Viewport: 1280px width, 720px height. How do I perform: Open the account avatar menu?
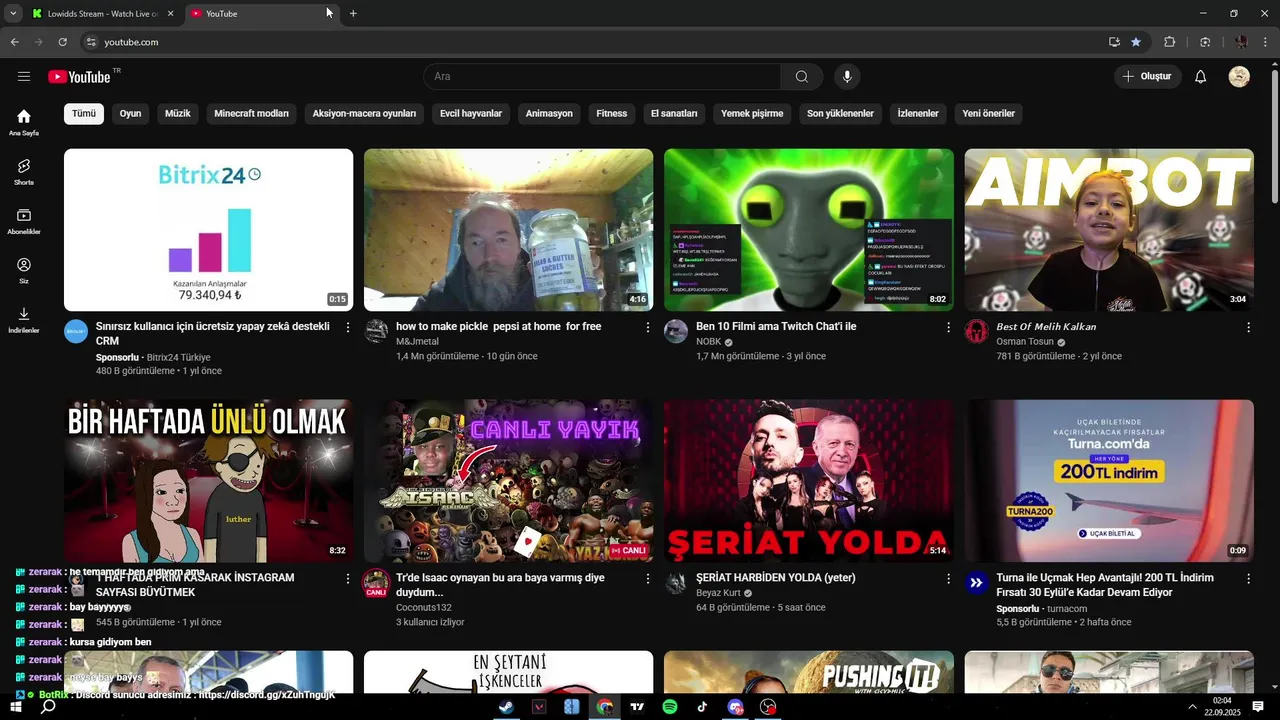[1239, 77]
